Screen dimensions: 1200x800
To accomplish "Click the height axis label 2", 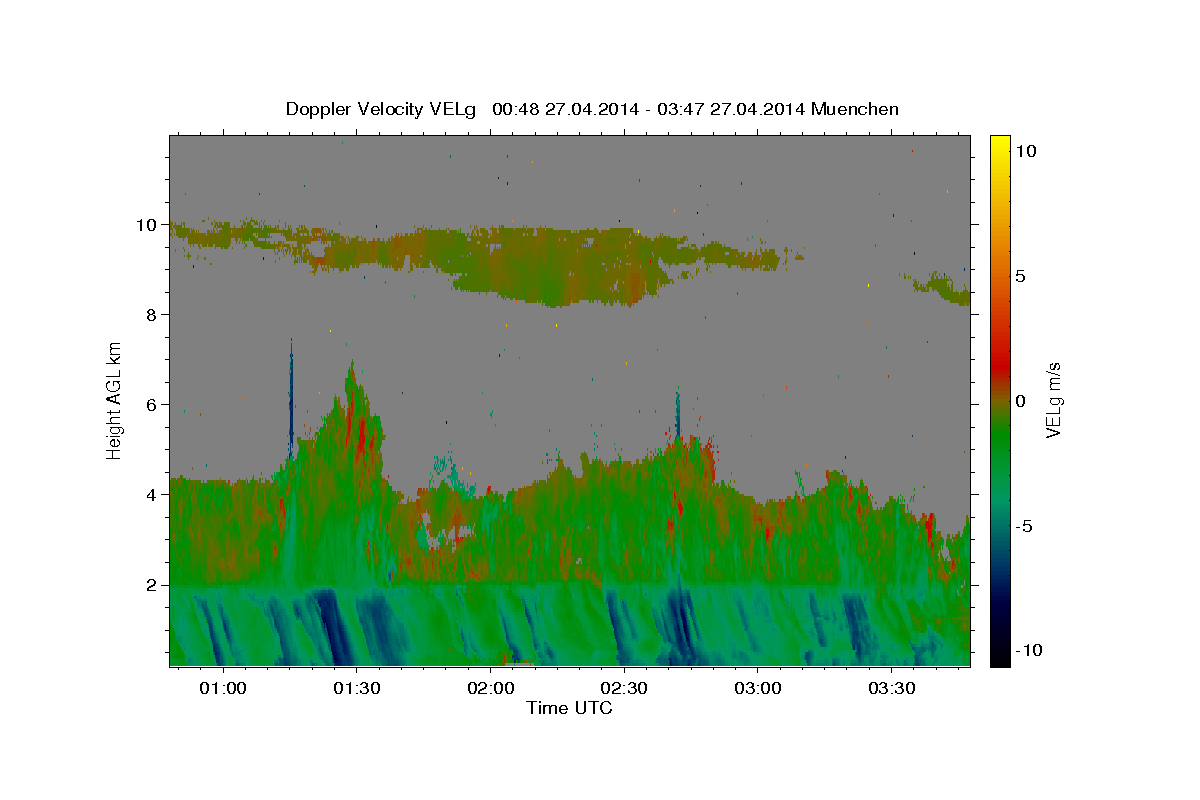I will point(150,585).
